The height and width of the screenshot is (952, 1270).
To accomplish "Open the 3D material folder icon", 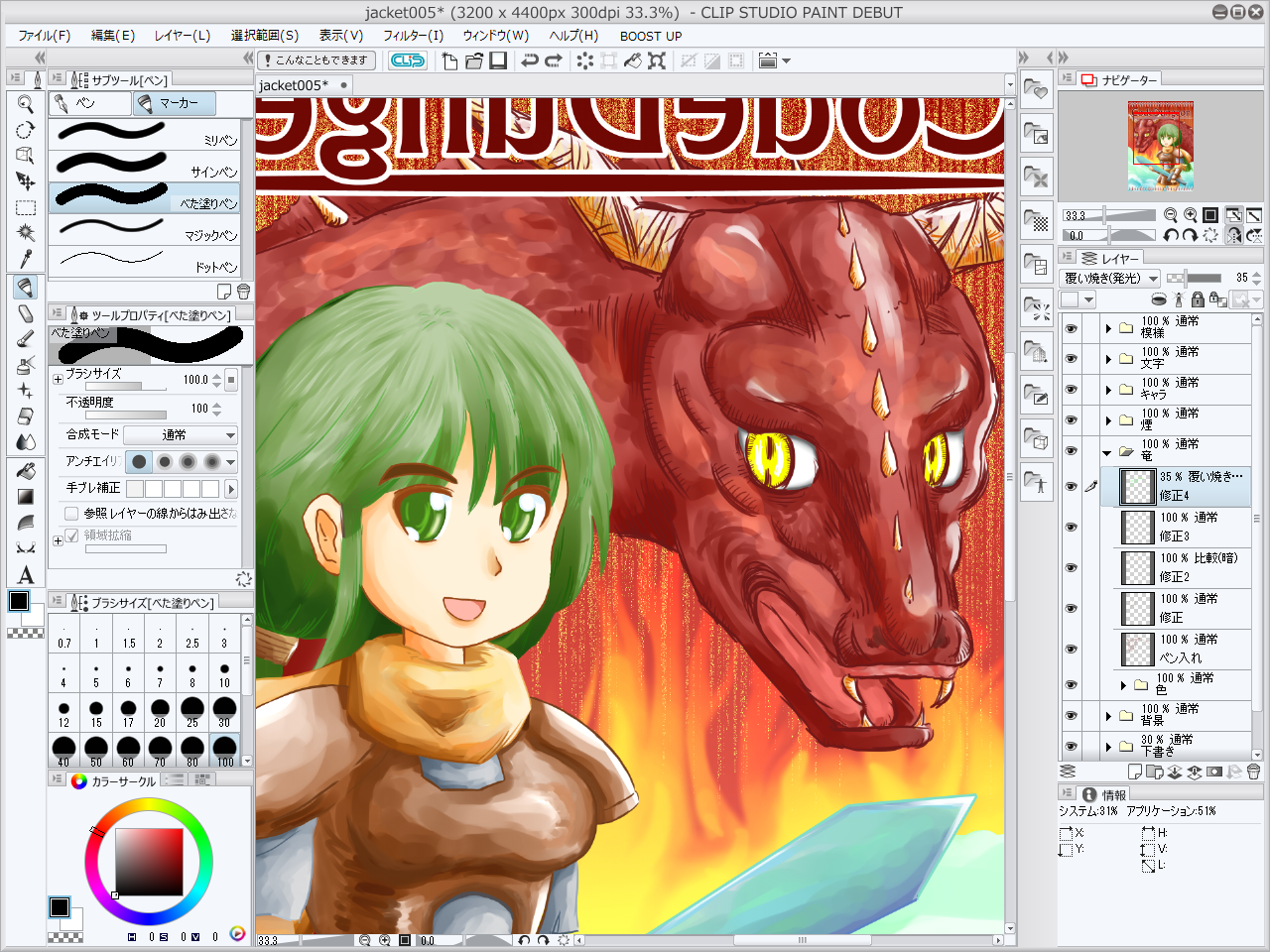I will coord(1037,438).
